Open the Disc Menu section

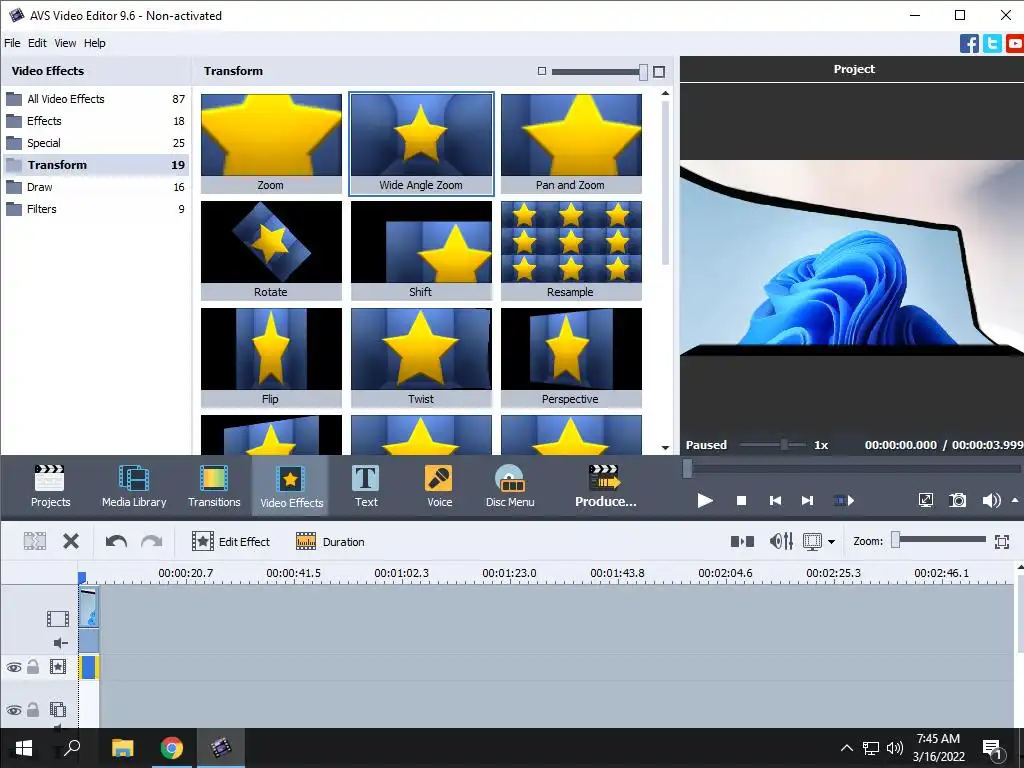510,486
